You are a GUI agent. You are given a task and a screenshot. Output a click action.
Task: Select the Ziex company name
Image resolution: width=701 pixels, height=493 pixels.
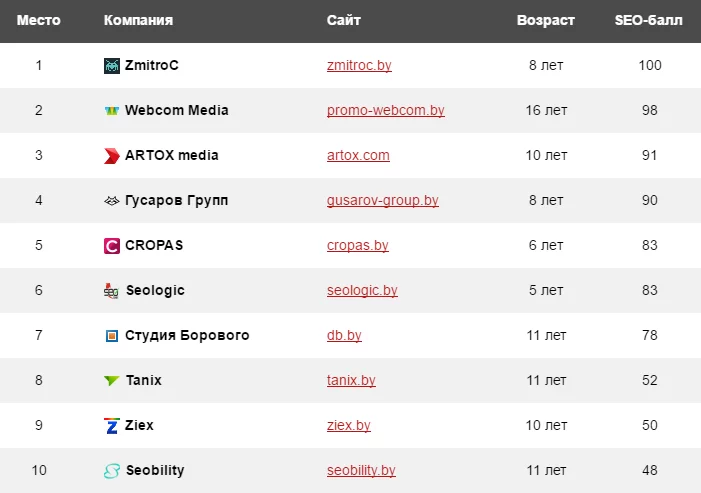click(139, 425)
